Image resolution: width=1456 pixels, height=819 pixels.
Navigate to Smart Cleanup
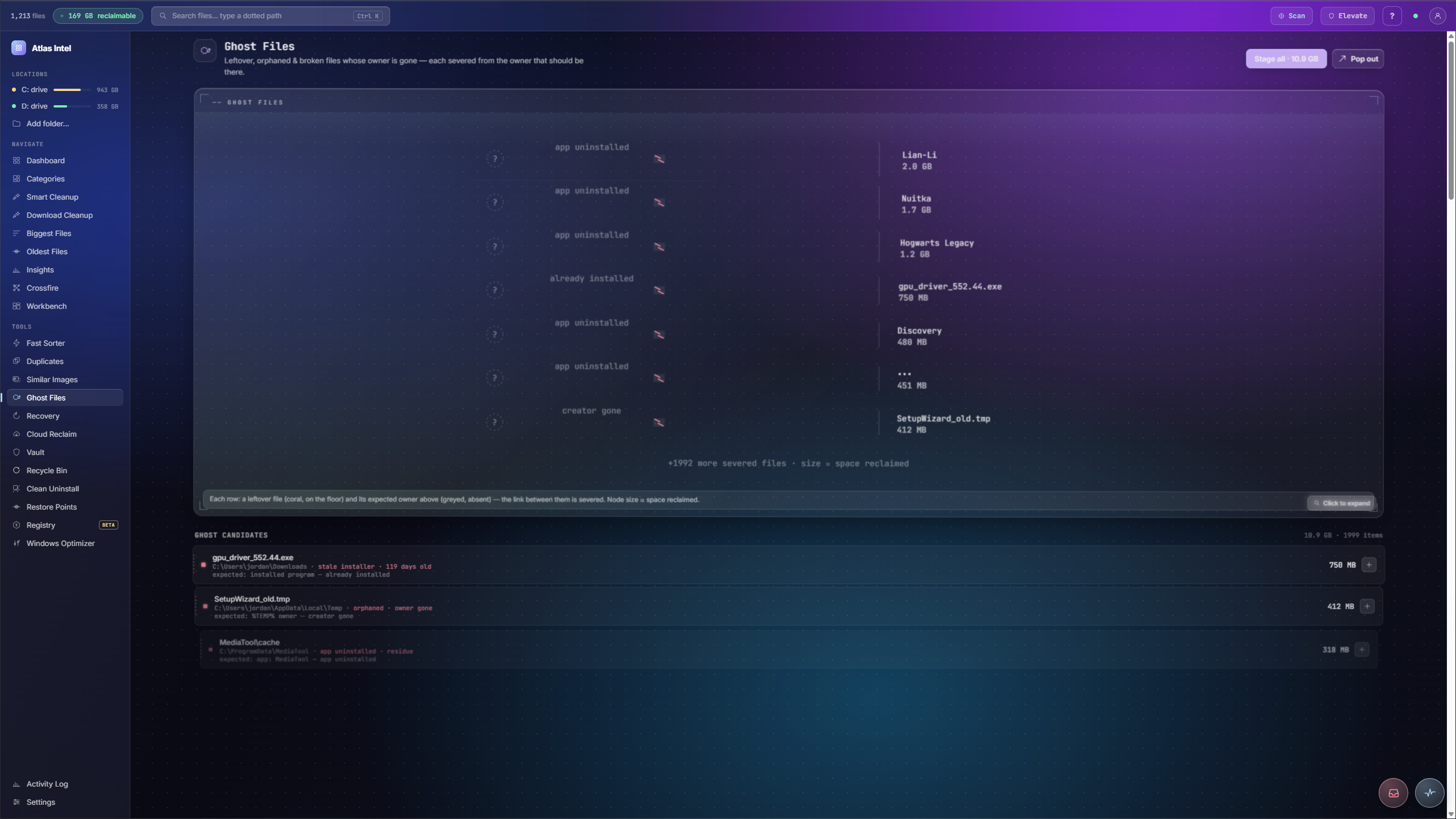pos(52,197)
